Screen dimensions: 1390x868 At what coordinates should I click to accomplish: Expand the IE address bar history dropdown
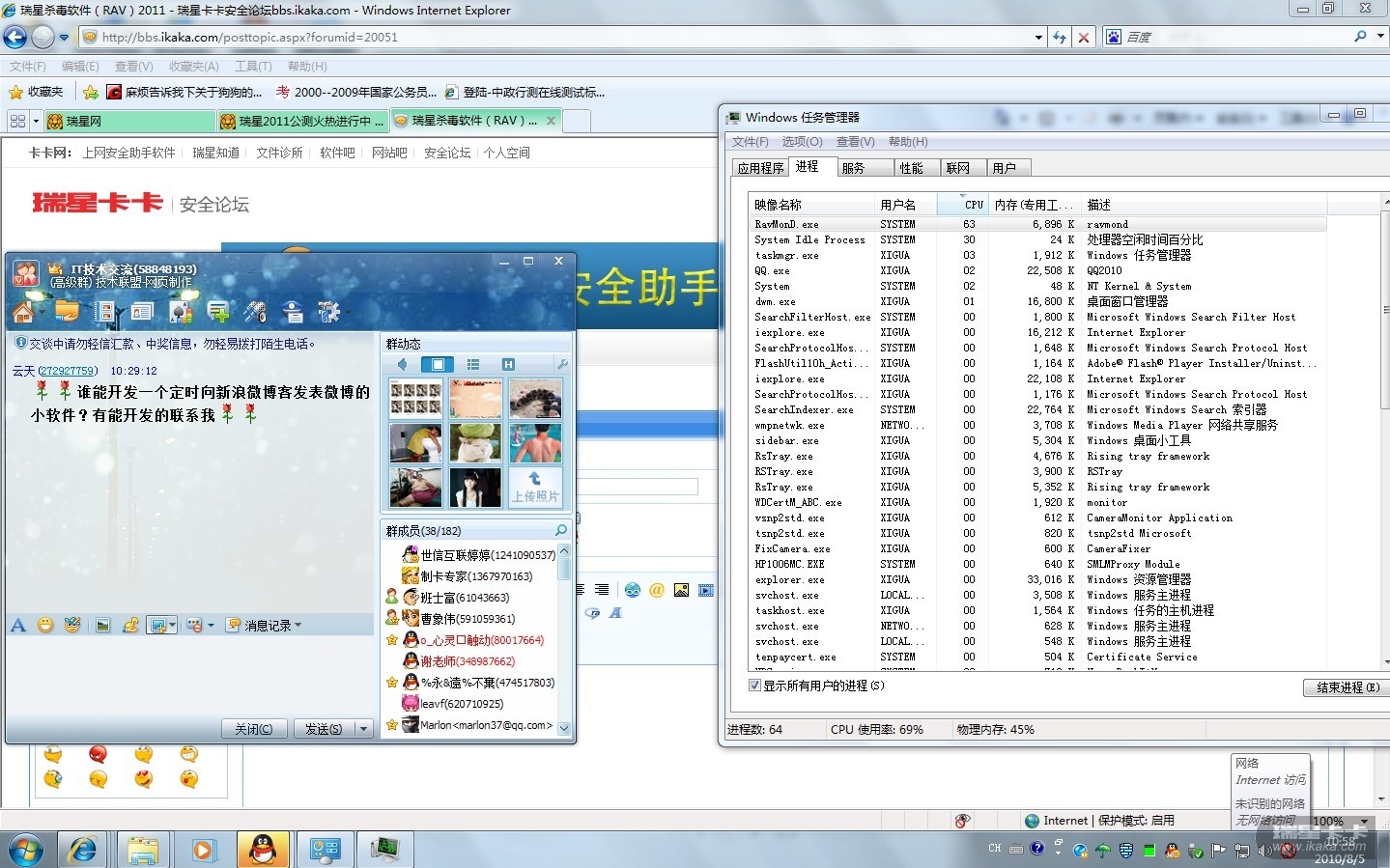coord(1039,38)
